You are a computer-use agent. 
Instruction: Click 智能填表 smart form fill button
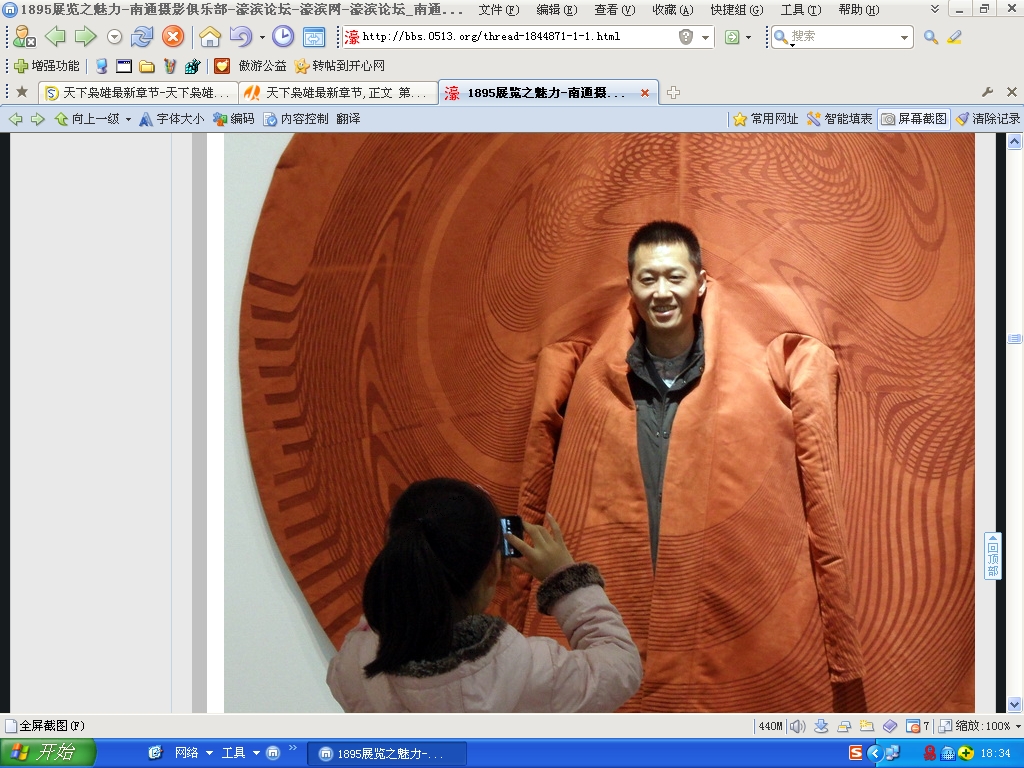(x=840, y=119)
